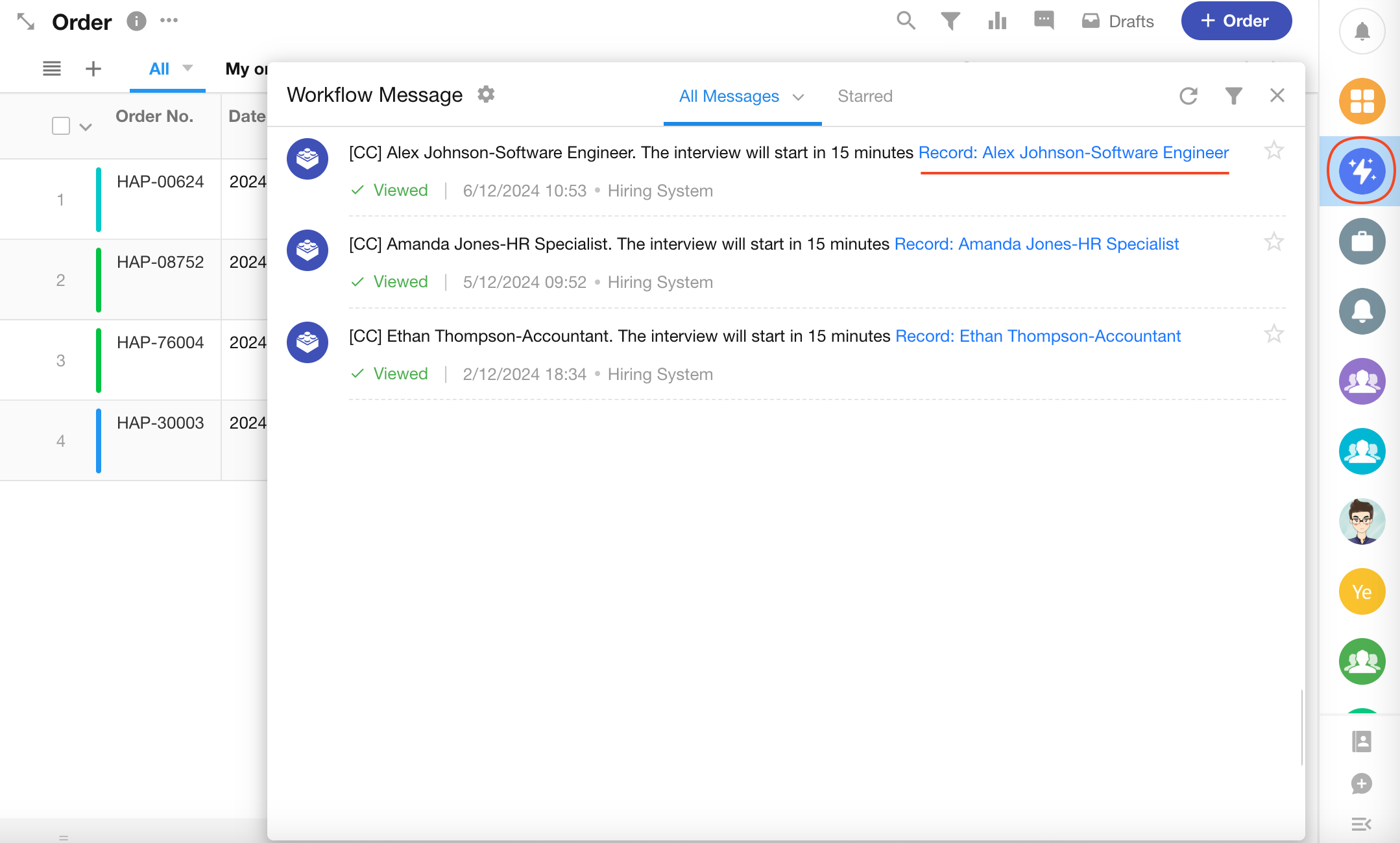Switch to the Starred tab
This screenshot has height=843, width=1400.
865,96
